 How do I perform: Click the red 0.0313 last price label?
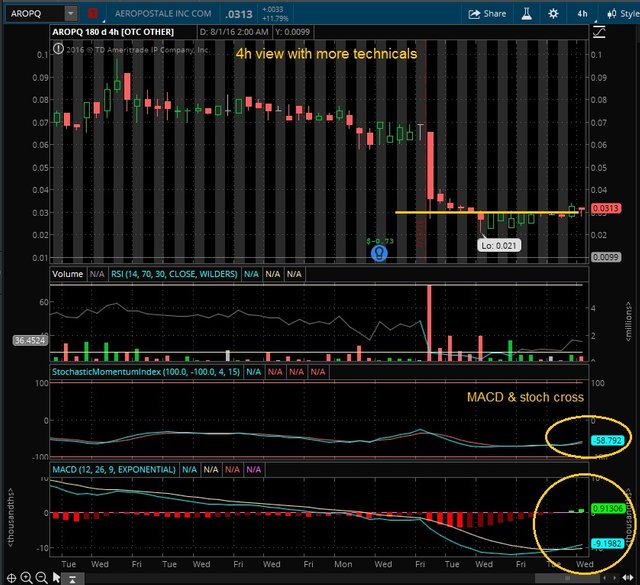606,208
